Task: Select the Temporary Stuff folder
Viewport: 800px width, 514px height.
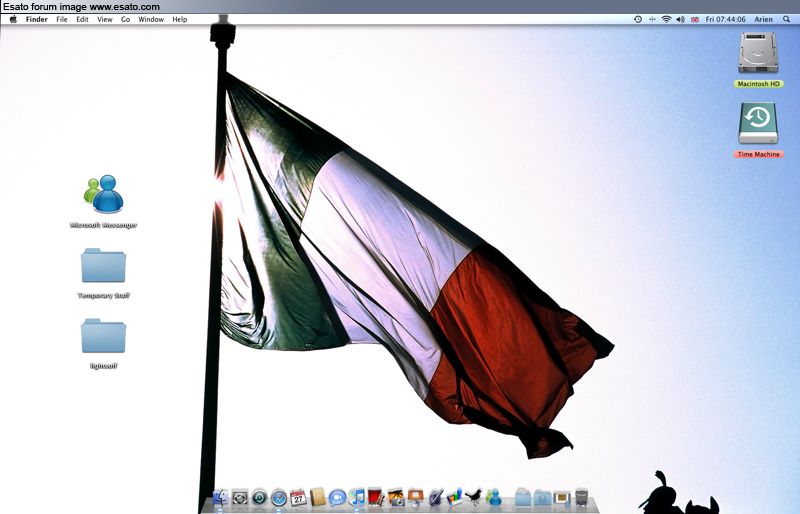Action: click(x=104, y=267)
